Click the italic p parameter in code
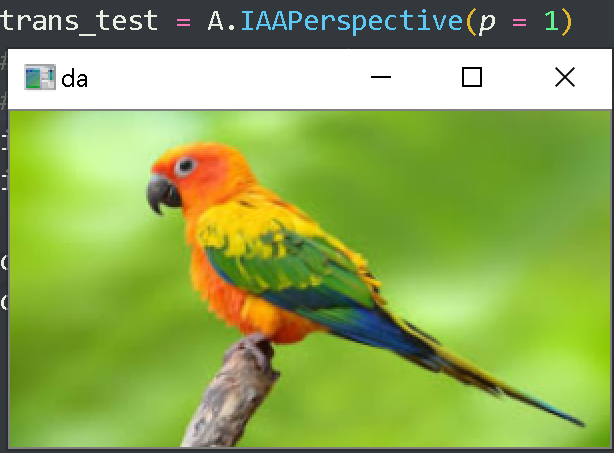Viewport: 614px width, 453px height. (487, 23)
